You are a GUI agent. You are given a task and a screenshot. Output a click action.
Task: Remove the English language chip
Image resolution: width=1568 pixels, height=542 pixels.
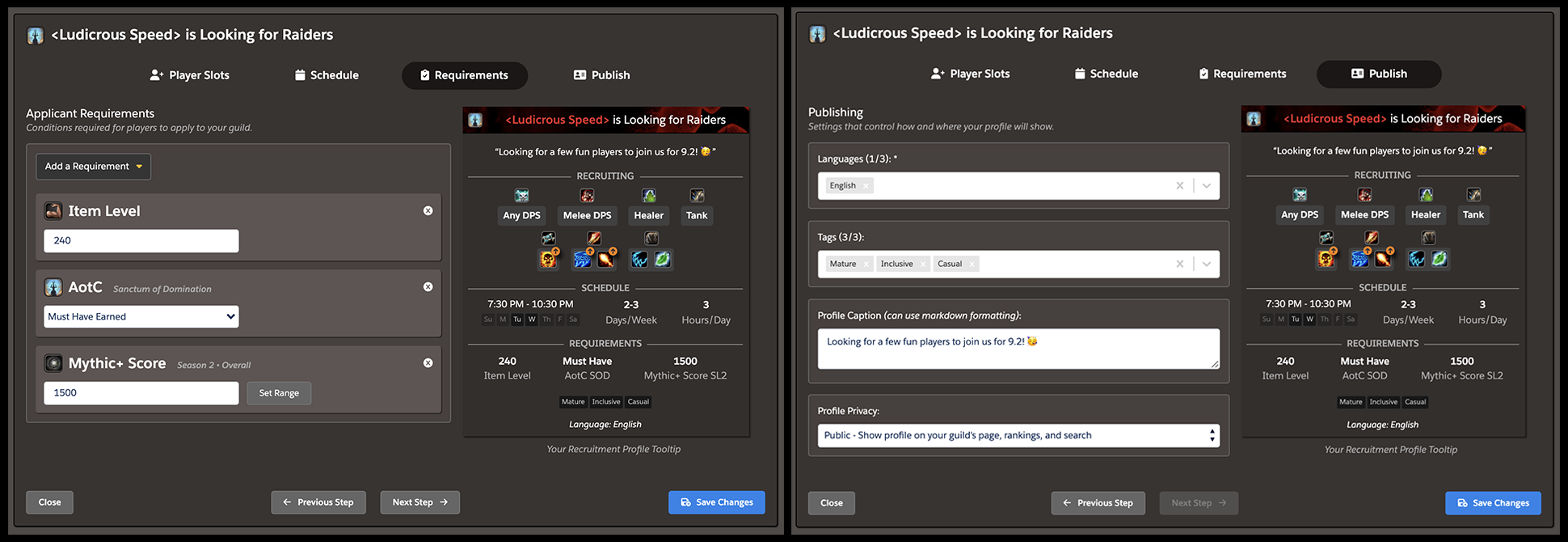(866, 186)
